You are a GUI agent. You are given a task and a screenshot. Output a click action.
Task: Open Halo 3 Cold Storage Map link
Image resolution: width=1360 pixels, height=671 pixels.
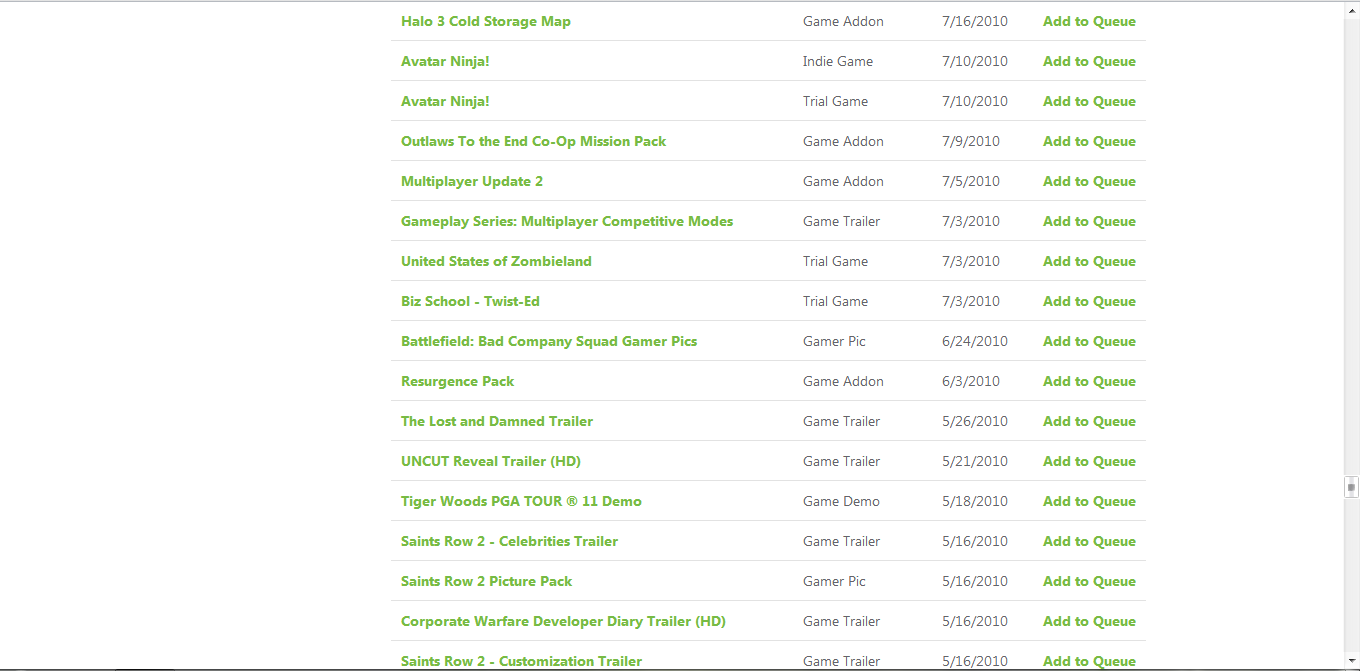pos(486,21)
